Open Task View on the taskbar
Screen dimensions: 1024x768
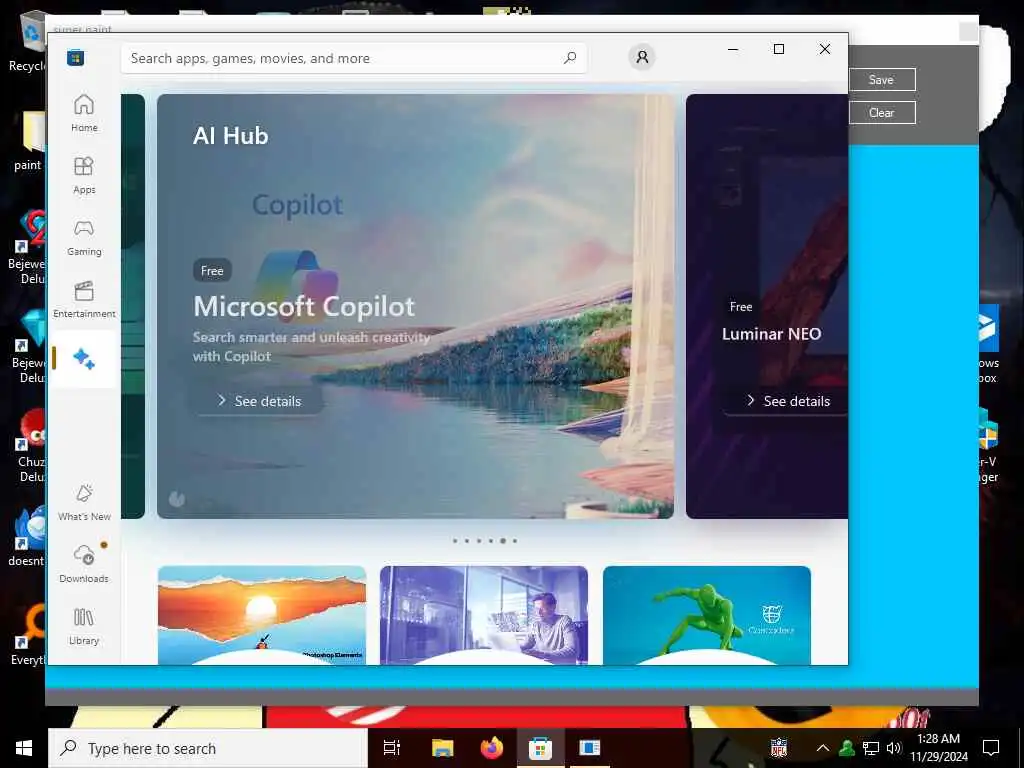[392, 748]
